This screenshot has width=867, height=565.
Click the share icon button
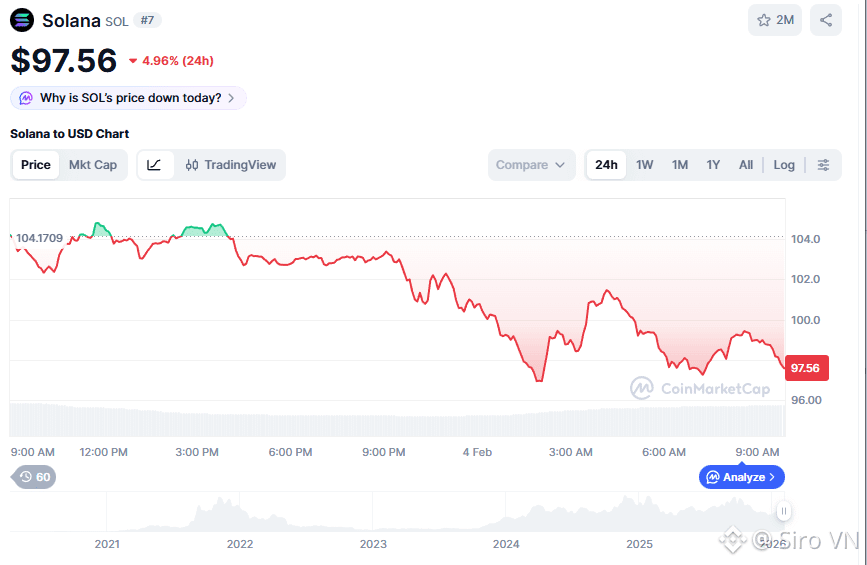click(x=826, y=20)
